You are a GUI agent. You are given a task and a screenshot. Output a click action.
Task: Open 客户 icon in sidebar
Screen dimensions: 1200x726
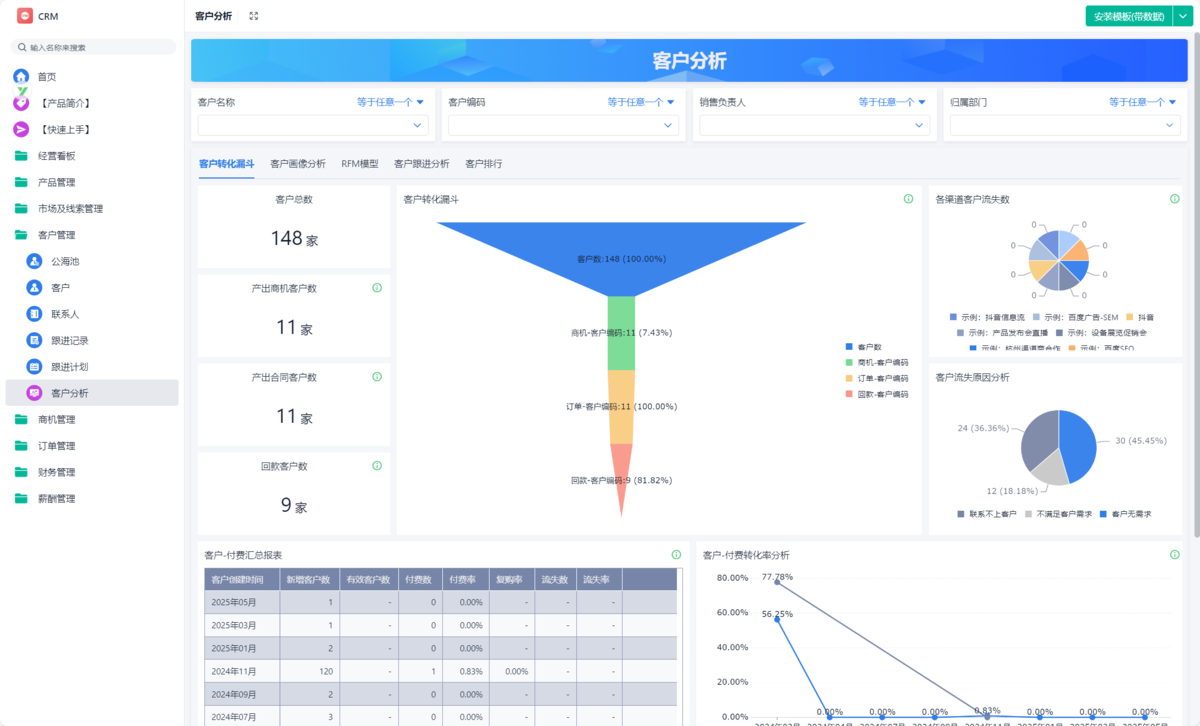(x=34, y=287)
